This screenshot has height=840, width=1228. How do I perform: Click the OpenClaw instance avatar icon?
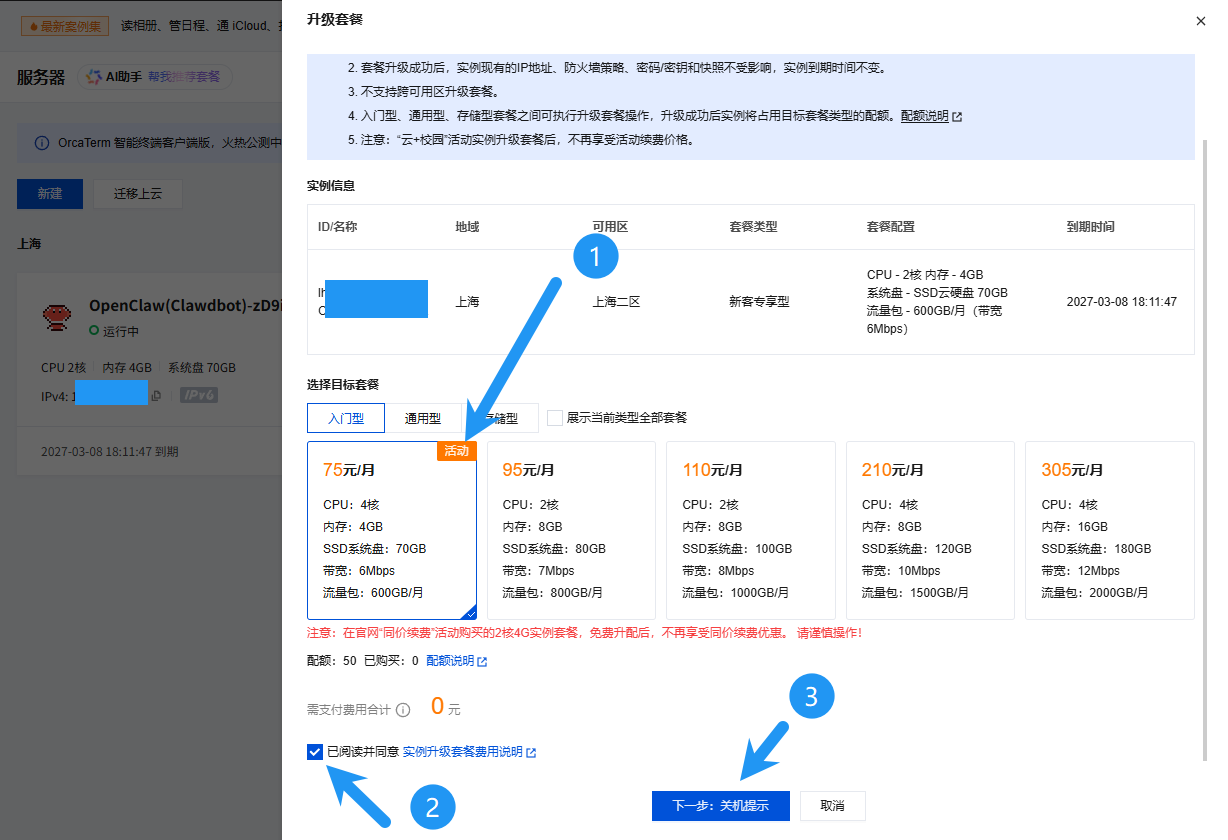pos(57,317)
